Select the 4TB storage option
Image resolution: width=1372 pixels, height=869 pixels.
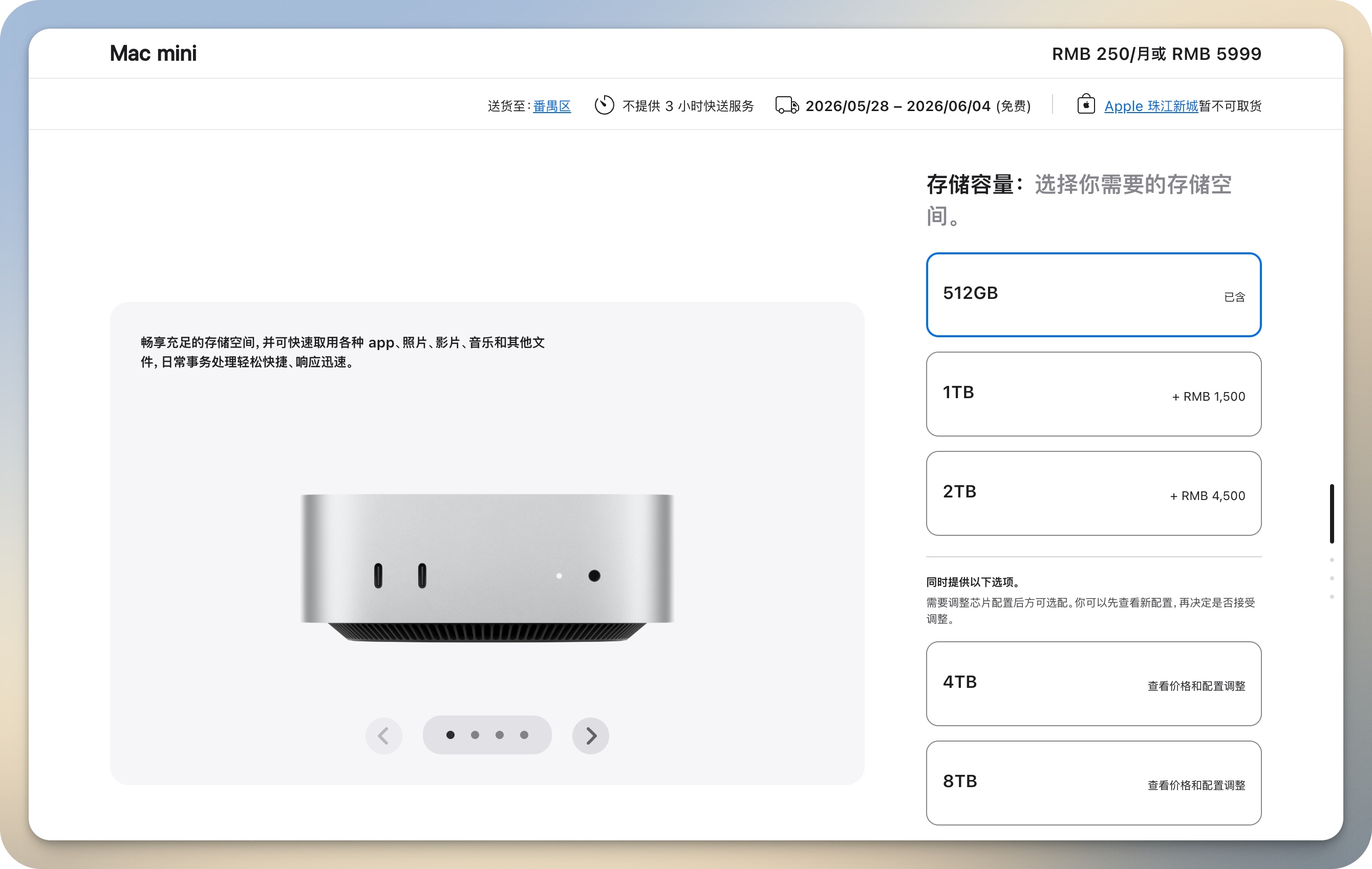pos(1094,683)
